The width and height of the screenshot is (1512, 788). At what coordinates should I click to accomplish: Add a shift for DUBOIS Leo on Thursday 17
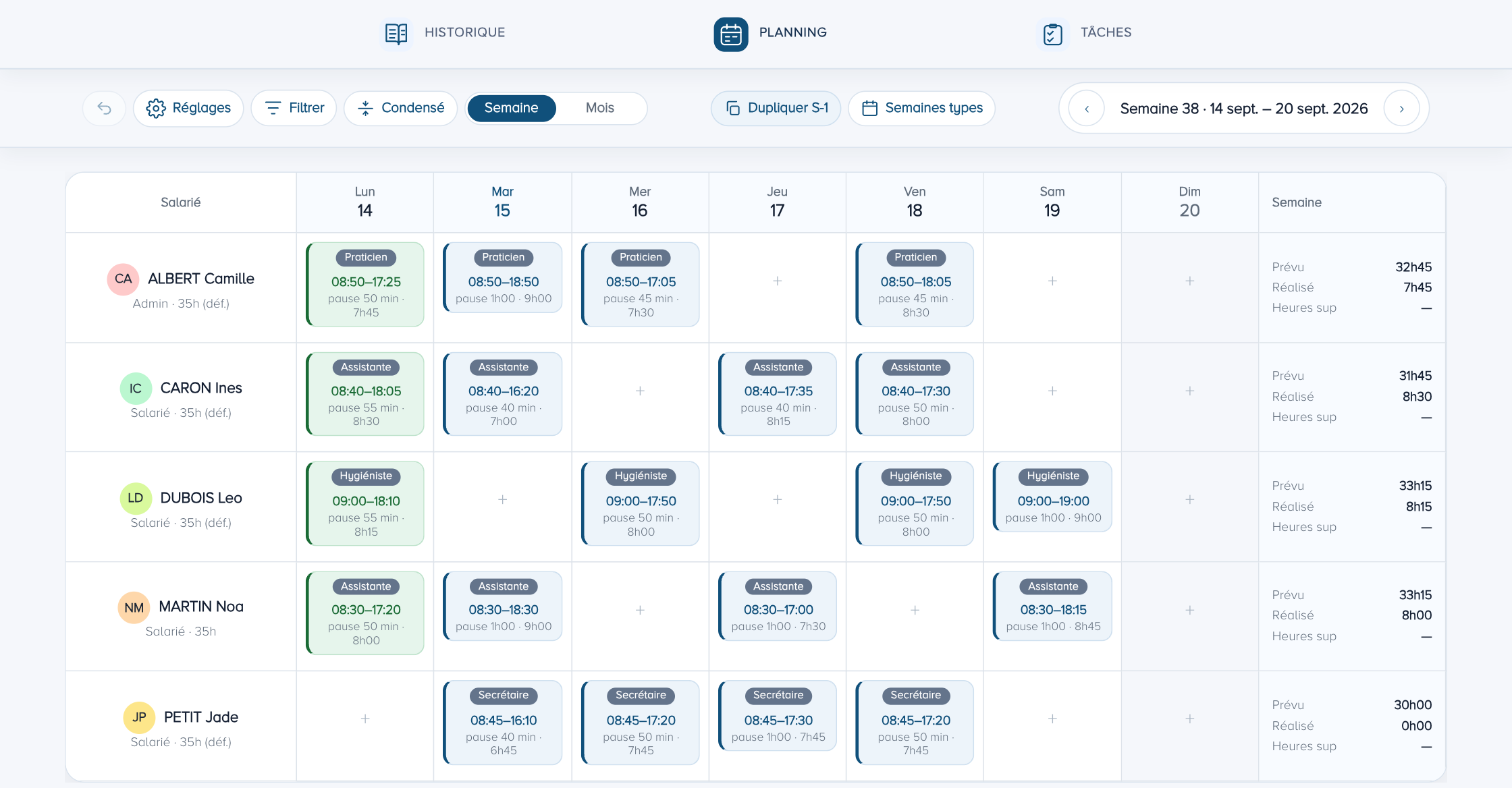(778, 499)
